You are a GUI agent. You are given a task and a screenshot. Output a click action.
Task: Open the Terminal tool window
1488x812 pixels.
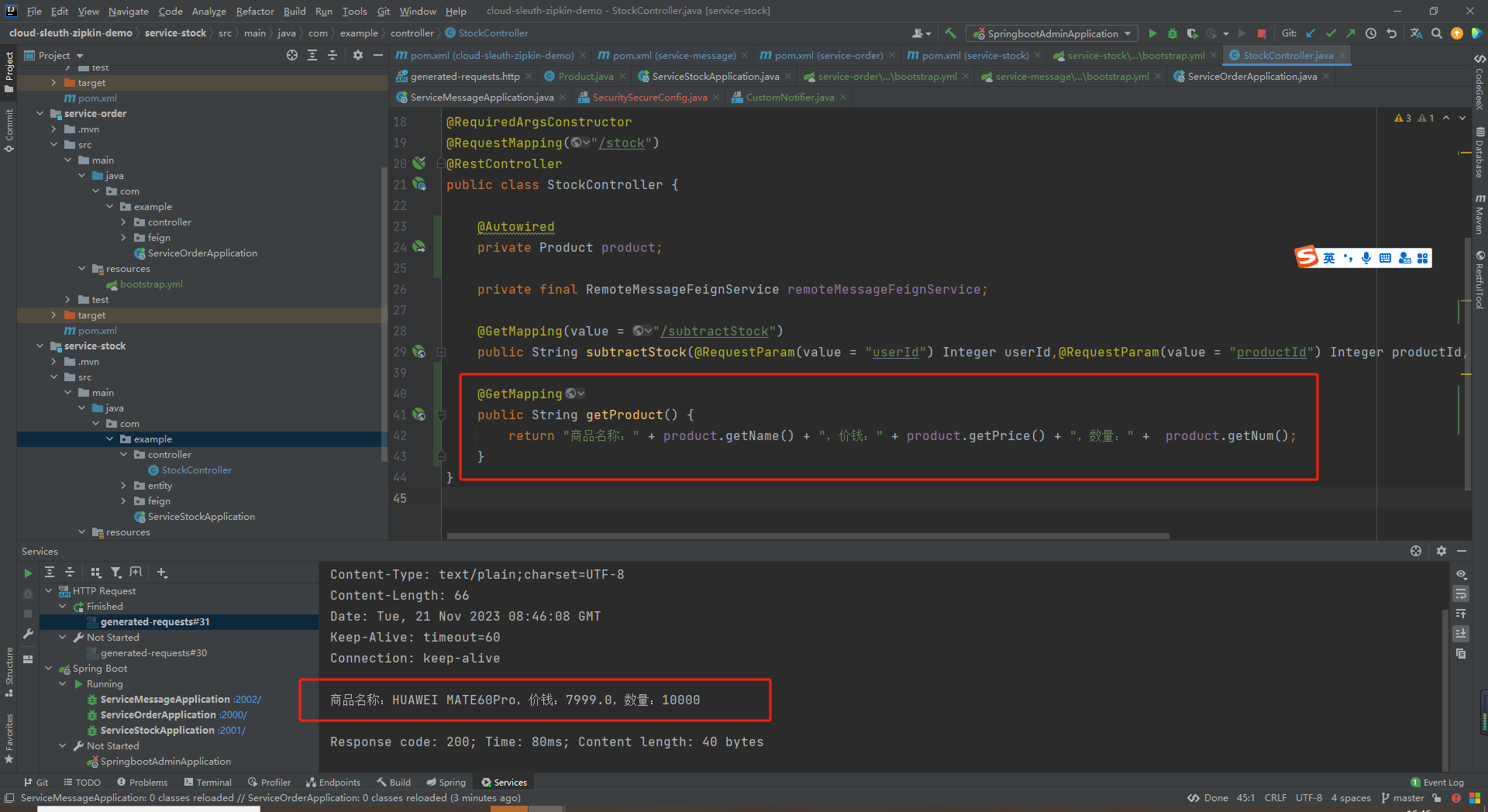pyautogui.click(x=207, y=783)
